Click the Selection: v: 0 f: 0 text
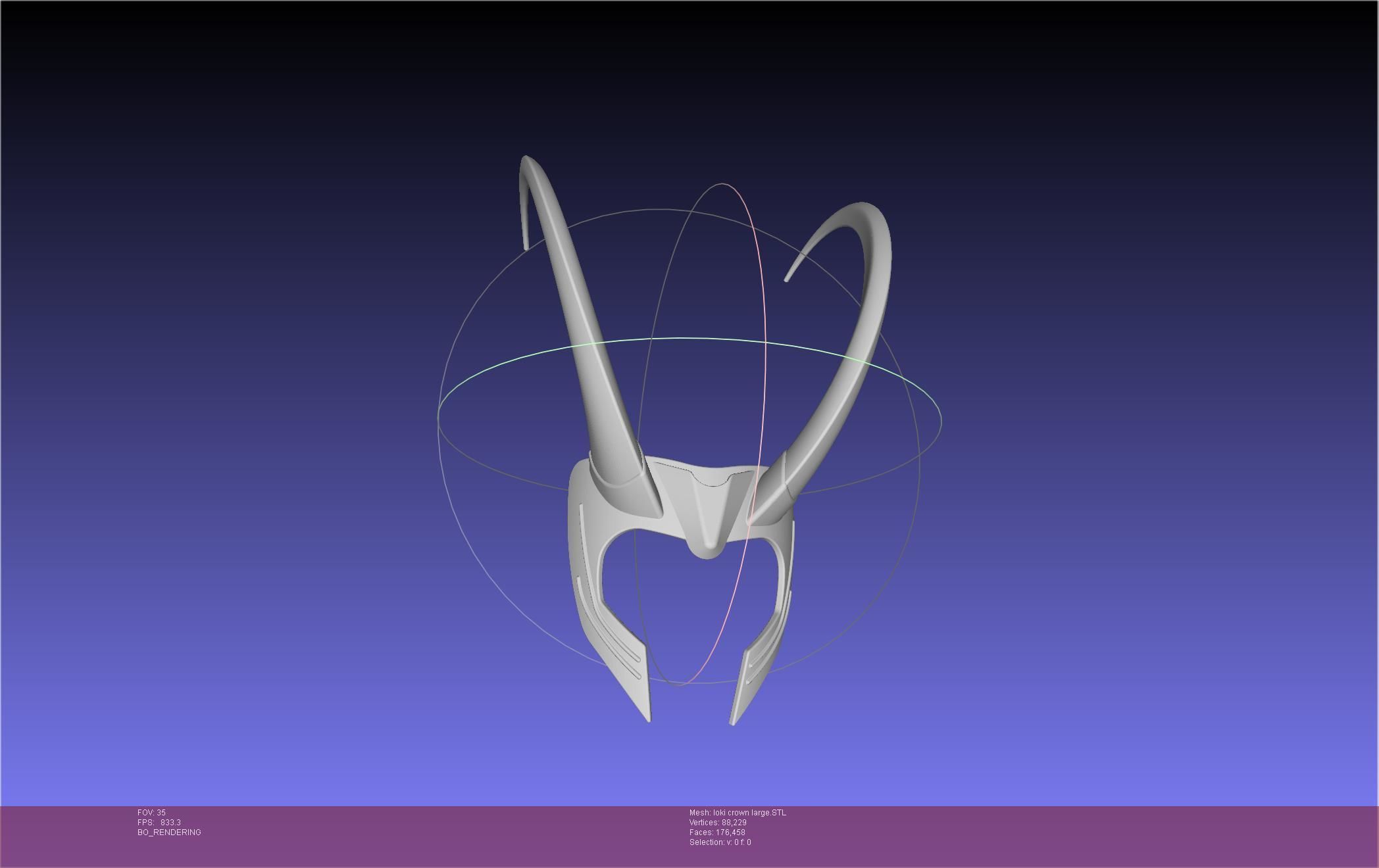The image size is (1379, 868). pyautogui.click(x=720, y=842)
